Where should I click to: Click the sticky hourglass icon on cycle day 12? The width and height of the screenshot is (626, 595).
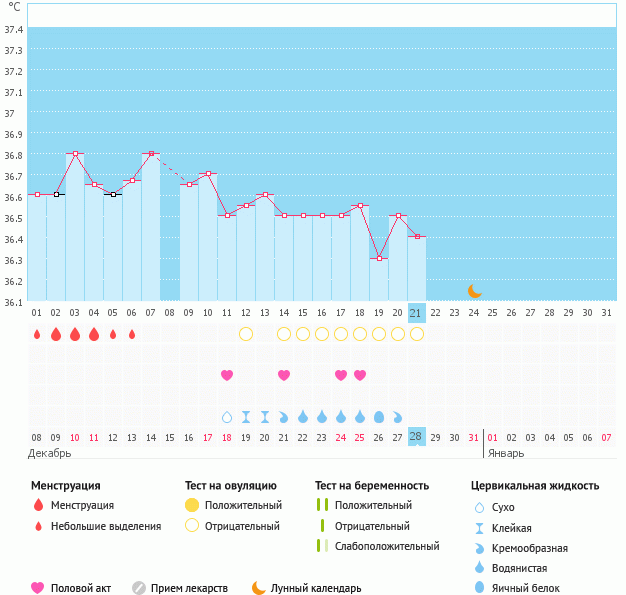[x=246, y=416]
